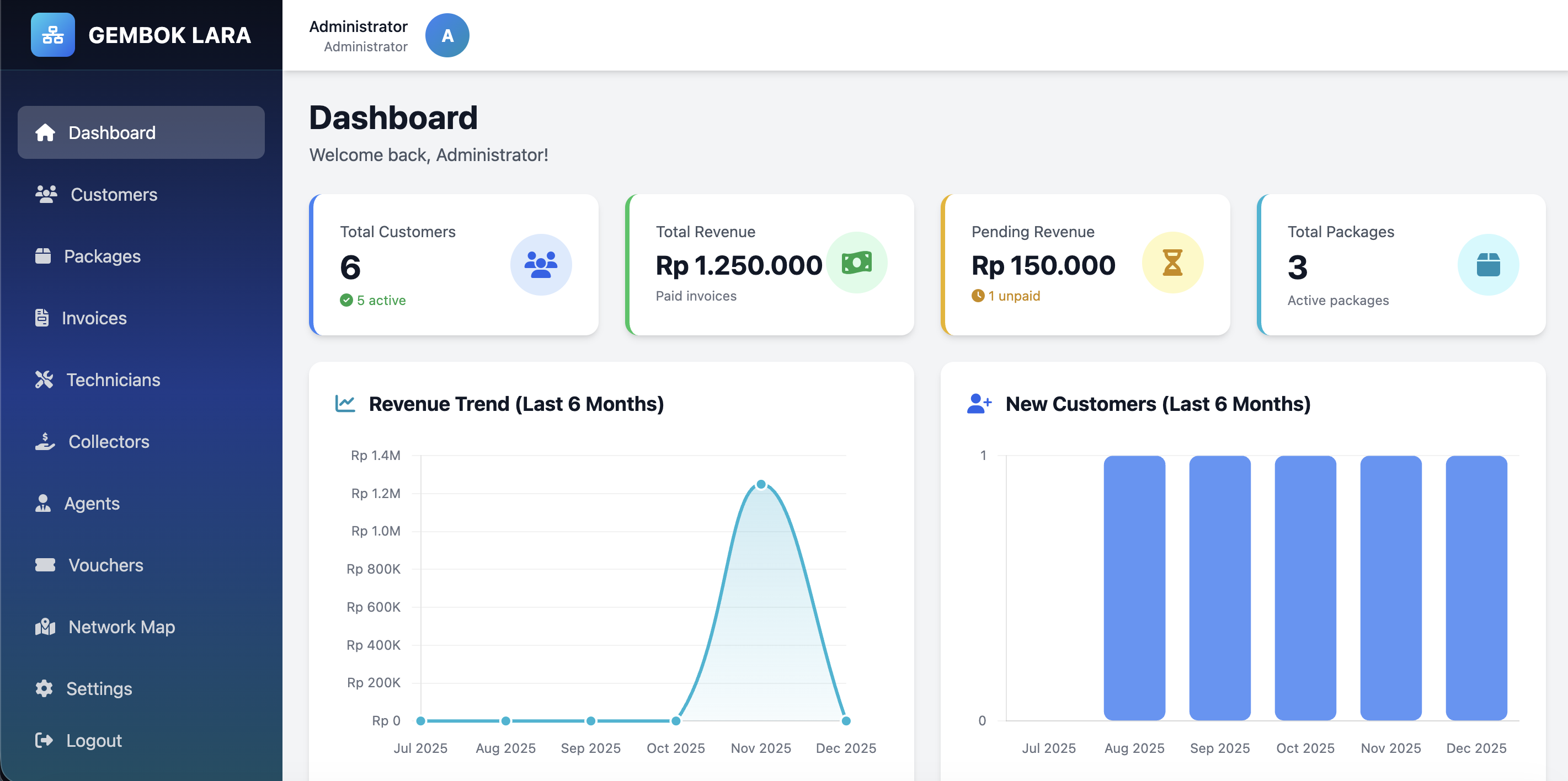Viewport: 1568px width, 781px height.
Task: Click the 1 unpaid link
Action: coord(1013,296)
